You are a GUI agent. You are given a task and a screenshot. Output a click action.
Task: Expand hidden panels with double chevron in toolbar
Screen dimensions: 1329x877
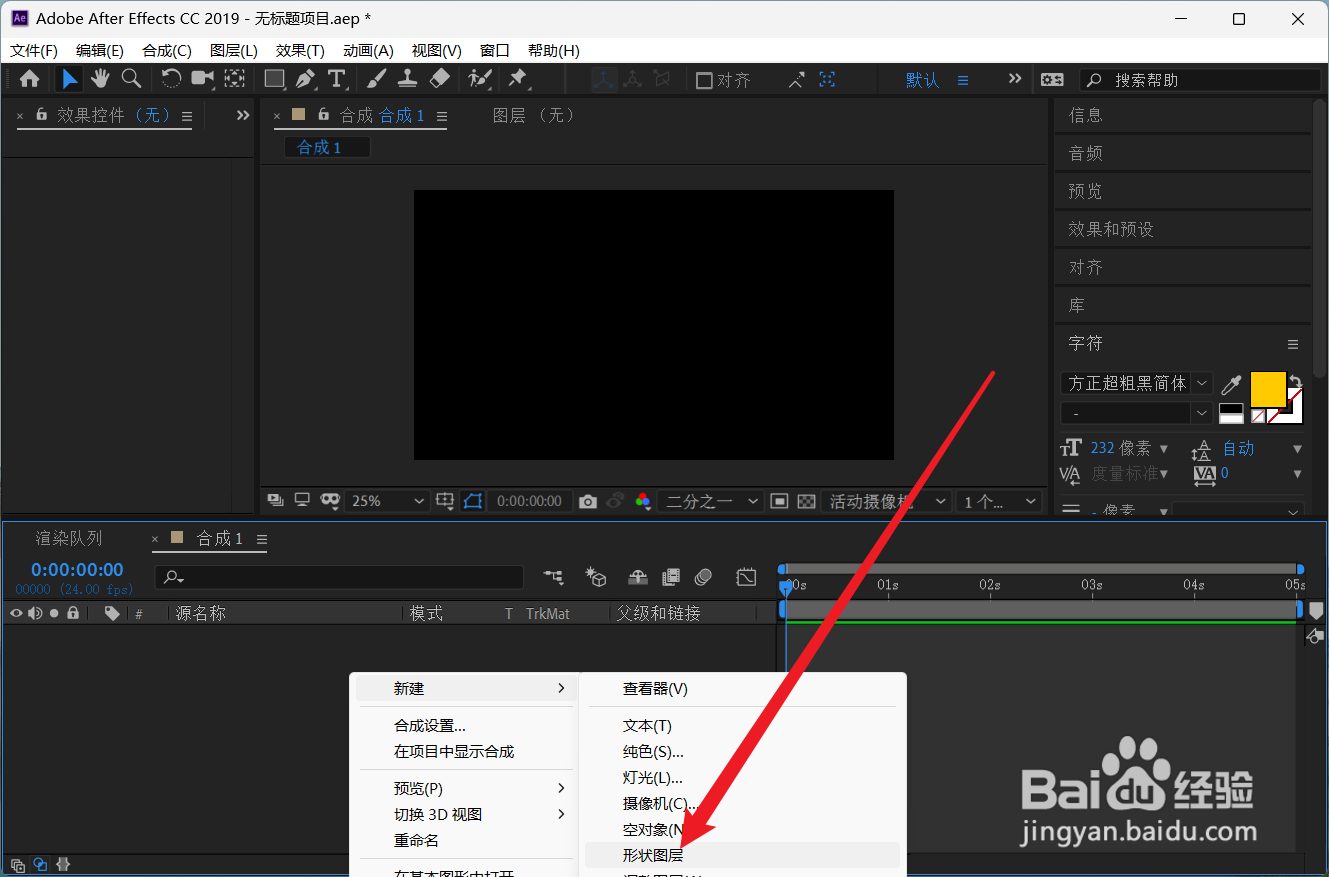(x=1015, y=79)
